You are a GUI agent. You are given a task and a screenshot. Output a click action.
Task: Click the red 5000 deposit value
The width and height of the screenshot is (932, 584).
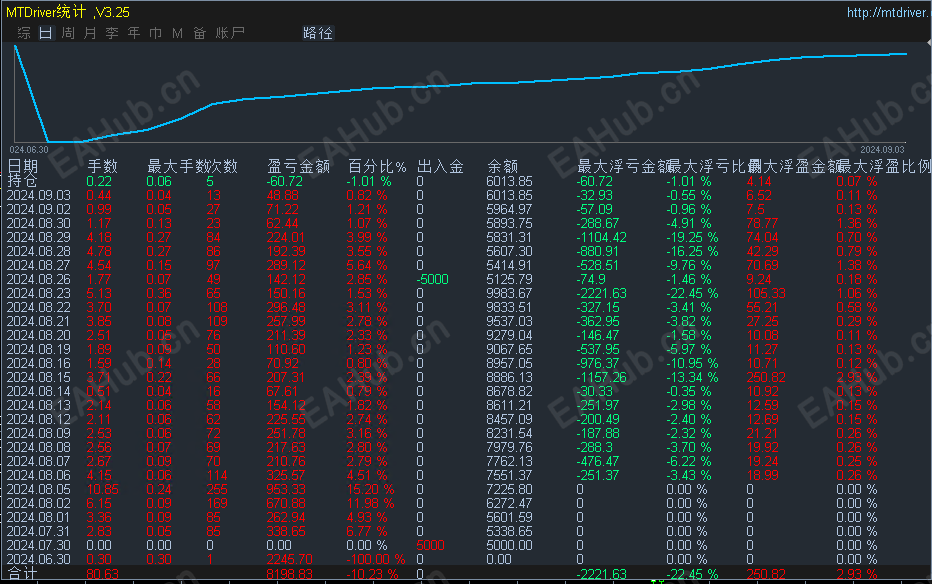pos(430,545)
